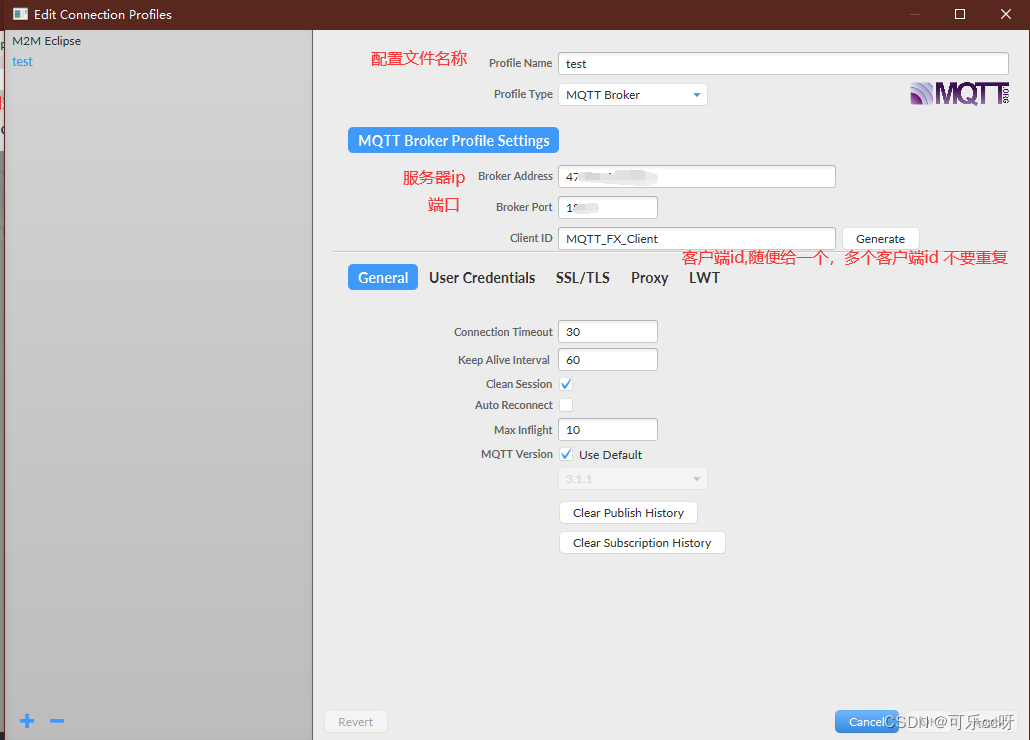Viewport: 1030px width, 740px height.
Task: Click the Revert button
Action: (x=355, y=722)
